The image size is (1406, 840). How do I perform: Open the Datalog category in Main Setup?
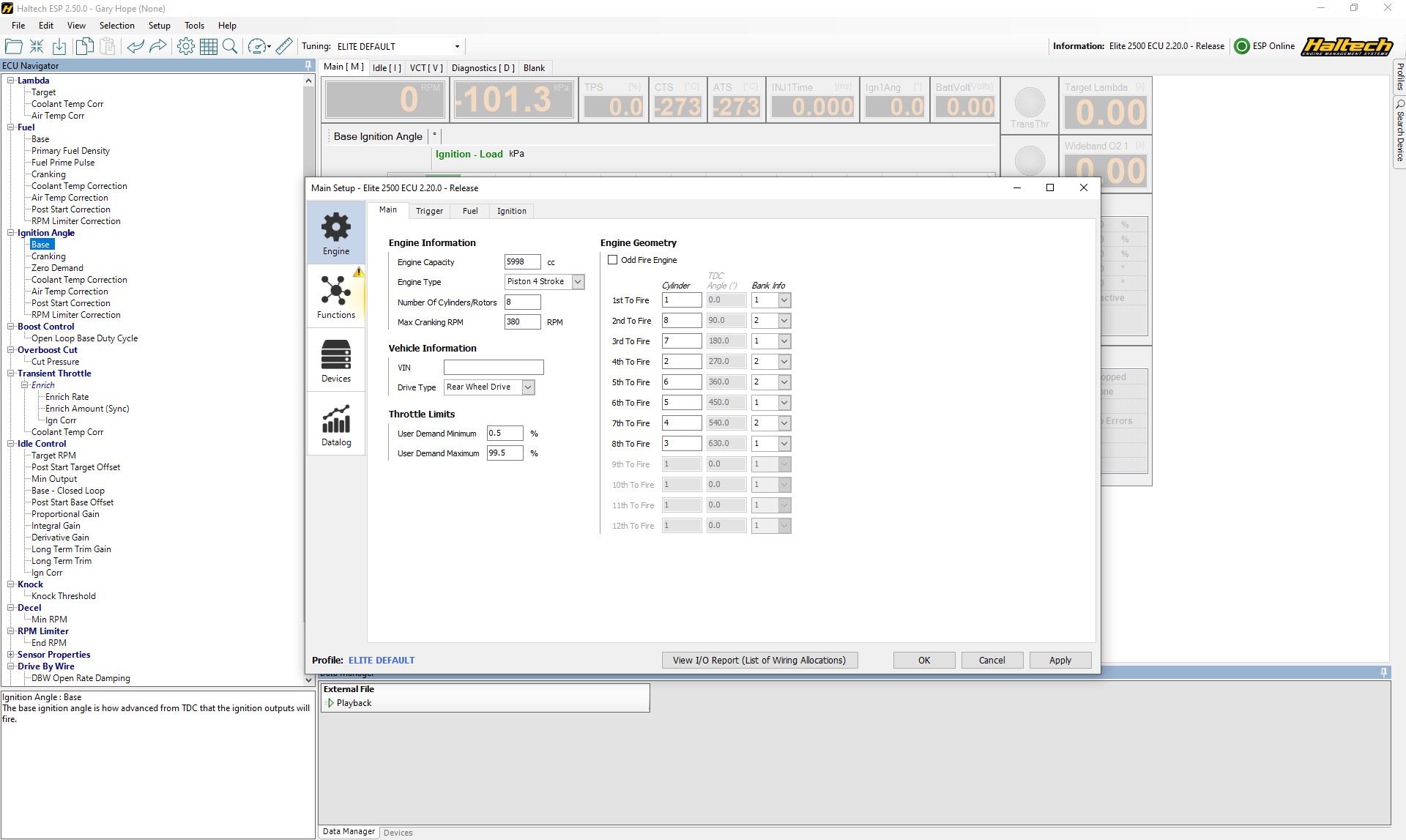point(336,424)
